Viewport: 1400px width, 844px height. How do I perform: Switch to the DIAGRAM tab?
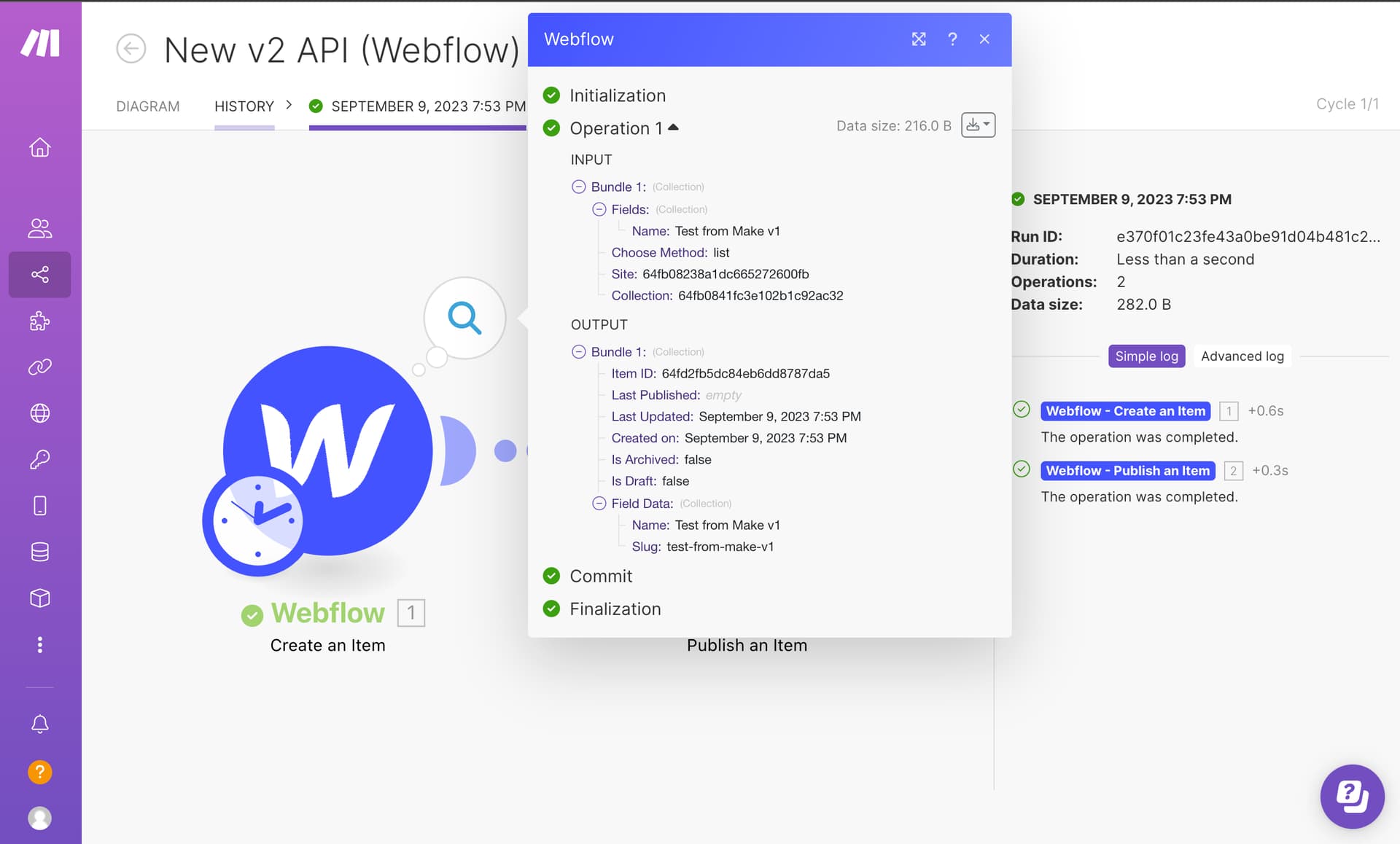[148, 106]
